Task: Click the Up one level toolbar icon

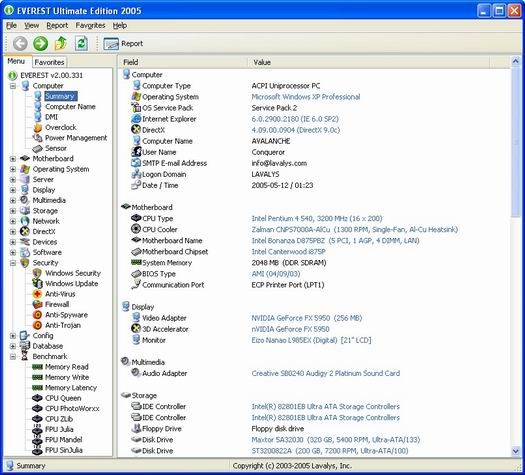Action: (x=61, y=44)
